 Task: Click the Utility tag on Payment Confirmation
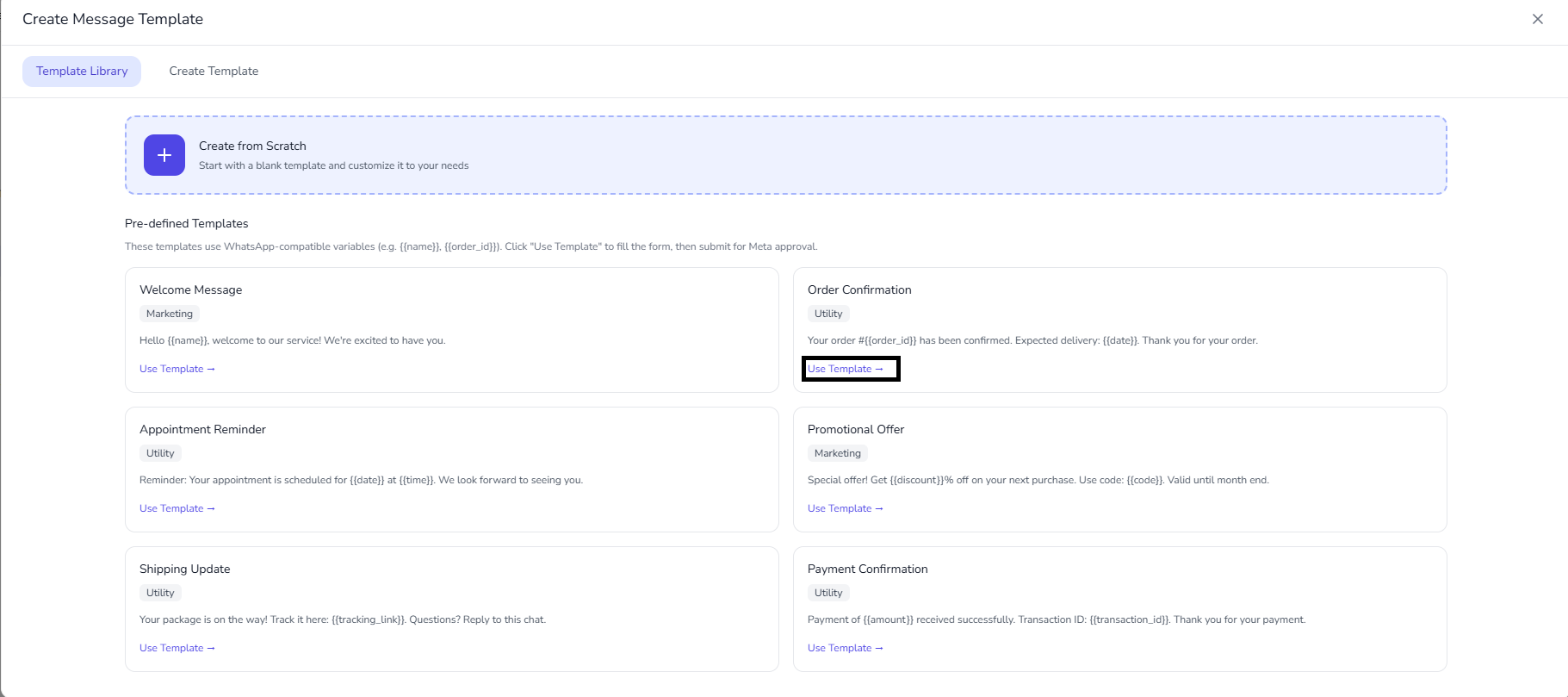(x=828, y=593)
